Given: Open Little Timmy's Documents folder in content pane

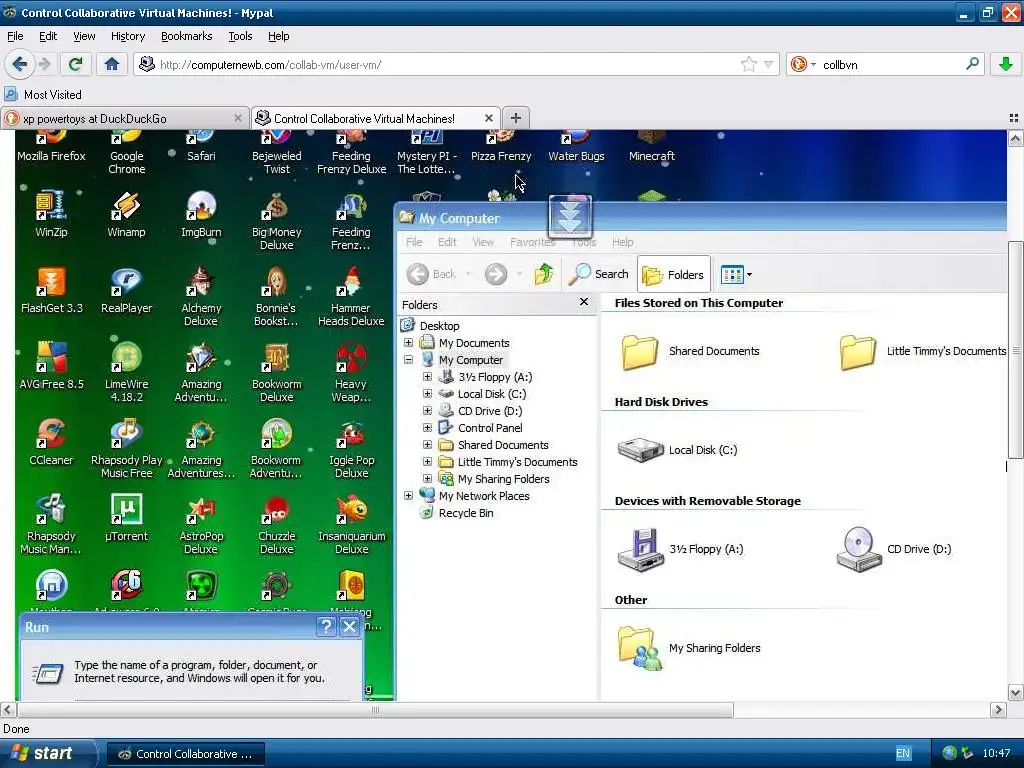Looking at the screenshot, I should tap(922, 351).
